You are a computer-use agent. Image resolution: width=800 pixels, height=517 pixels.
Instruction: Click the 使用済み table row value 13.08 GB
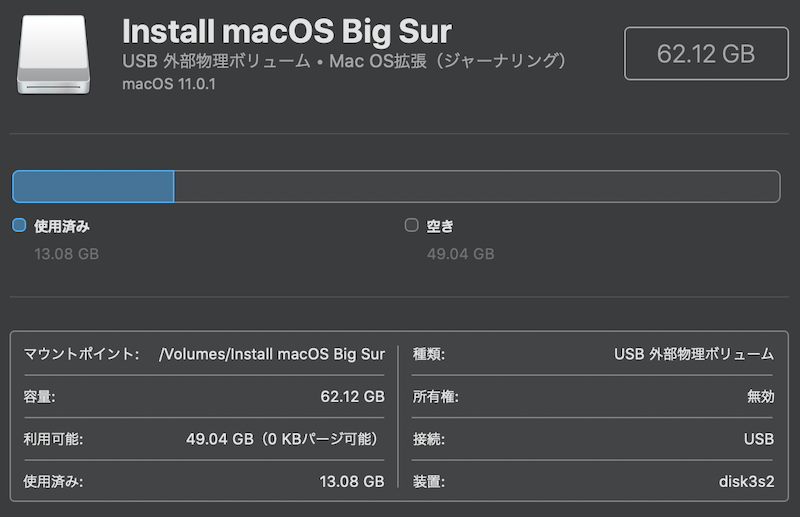[x=352, y=481]
